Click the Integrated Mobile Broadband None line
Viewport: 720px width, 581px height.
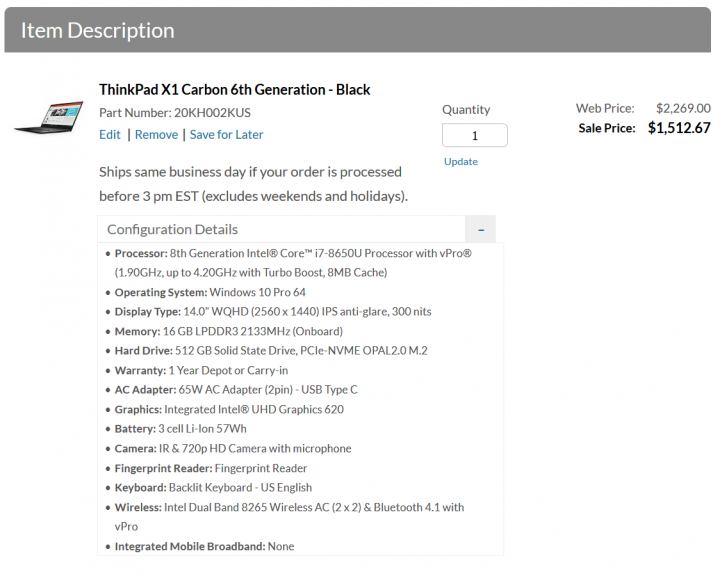pos(204,547)
